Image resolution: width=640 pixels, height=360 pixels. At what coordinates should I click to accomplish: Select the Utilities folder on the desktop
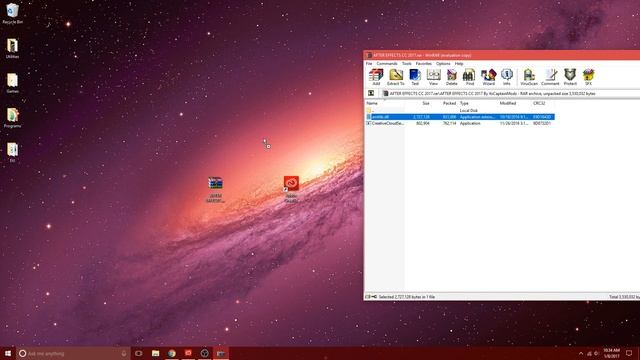pos(12,48)
